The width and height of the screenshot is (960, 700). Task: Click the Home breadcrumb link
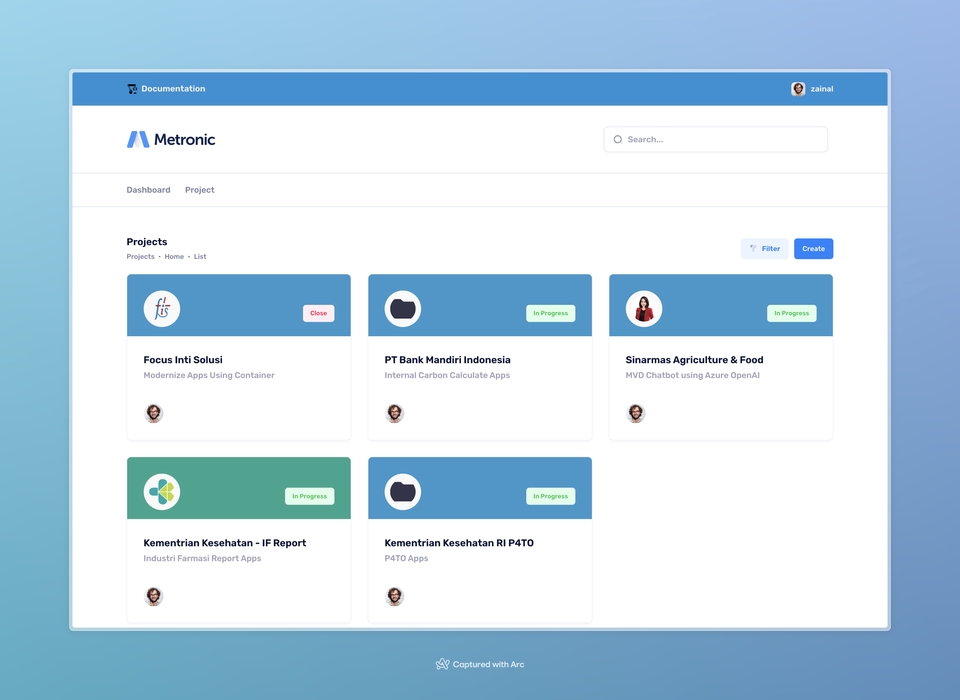tap(174, 257)
